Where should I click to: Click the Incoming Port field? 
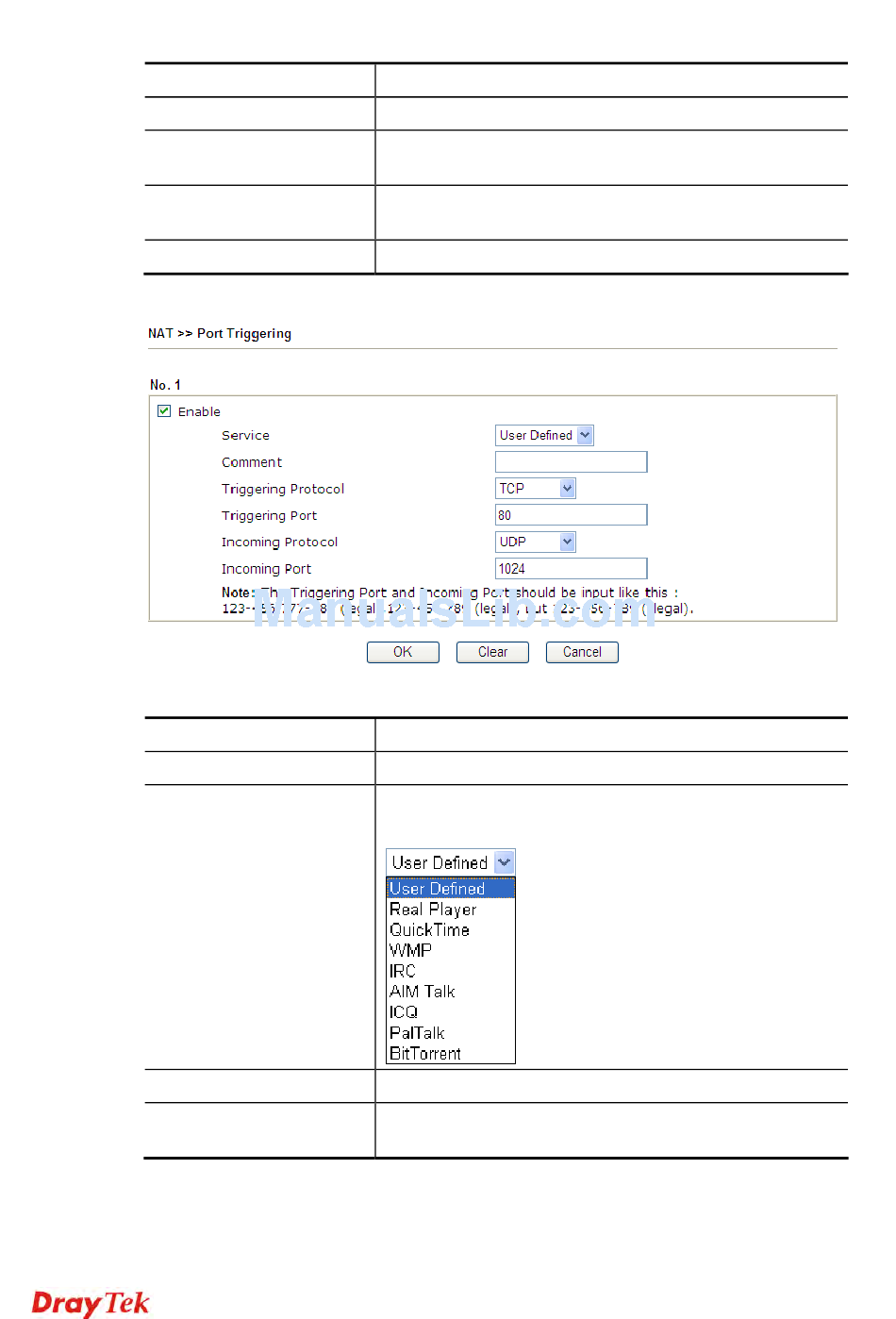[x=571, y=568]
